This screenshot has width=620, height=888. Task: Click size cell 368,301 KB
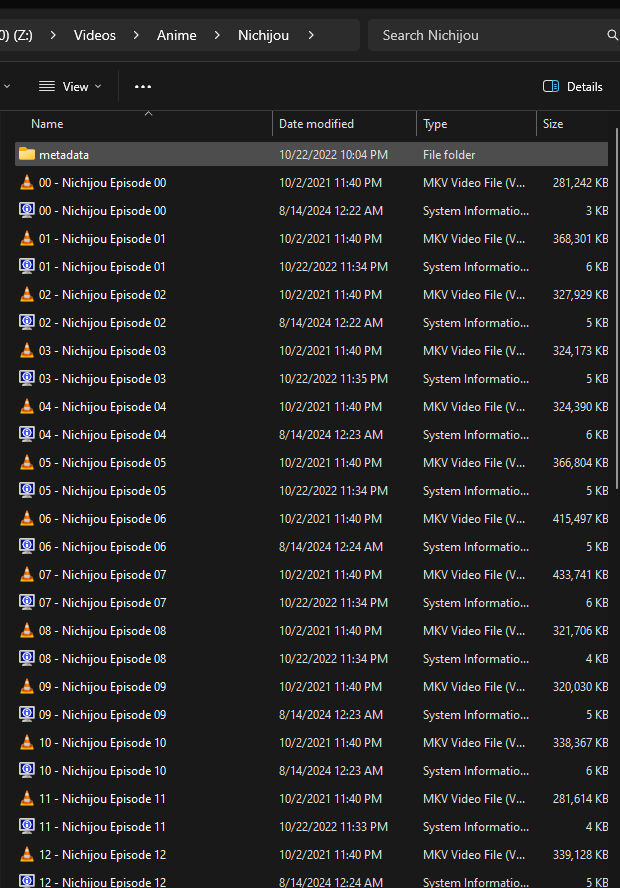point(580,238)
